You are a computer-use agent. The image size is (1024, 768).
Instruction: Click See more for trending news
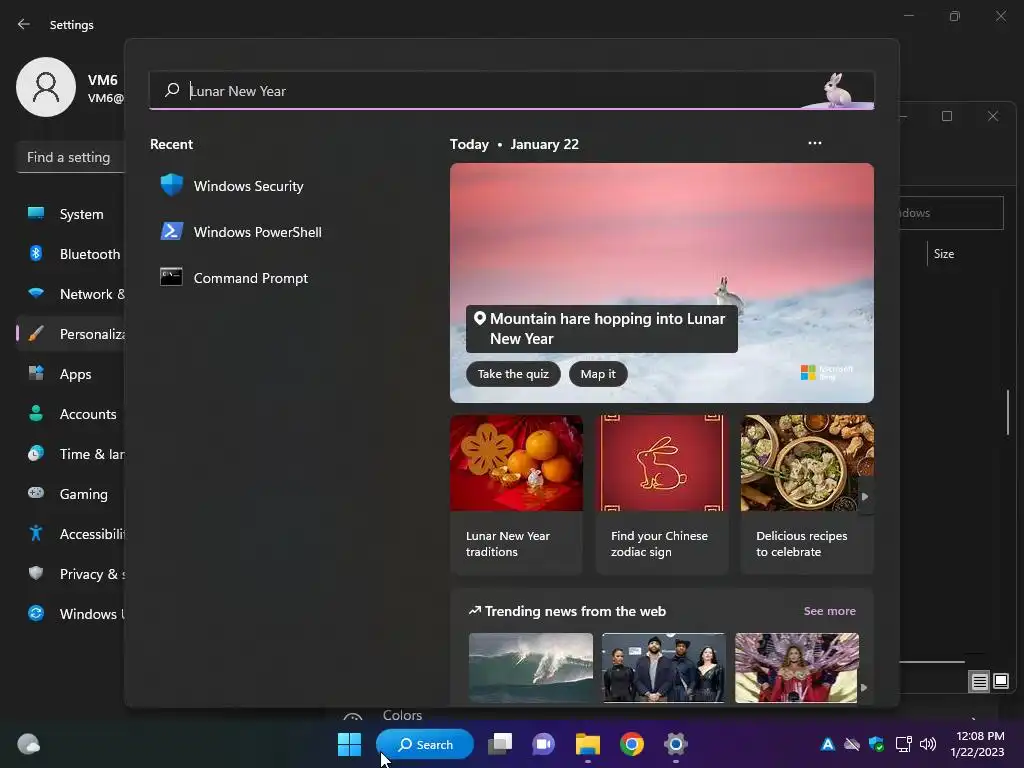[829, 611]
